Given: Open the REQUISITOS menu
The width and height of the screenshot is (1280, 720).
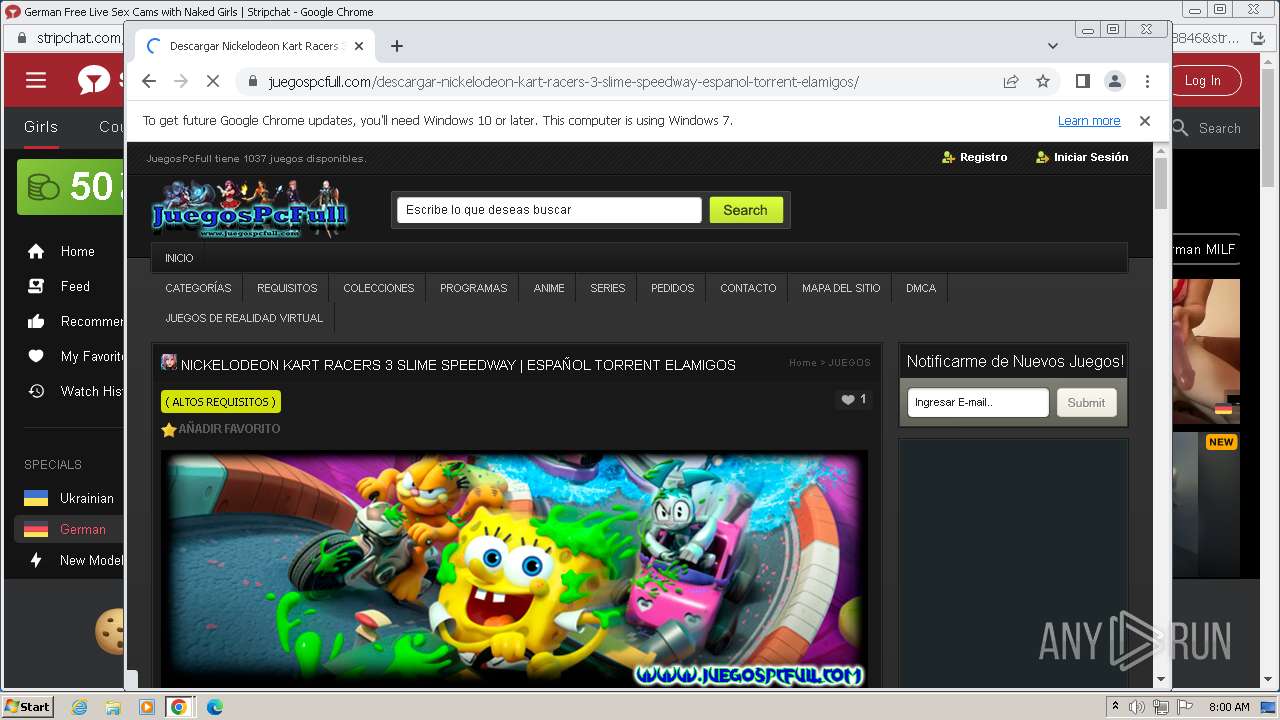Looking at the screenshot, I should coord(287,288).
